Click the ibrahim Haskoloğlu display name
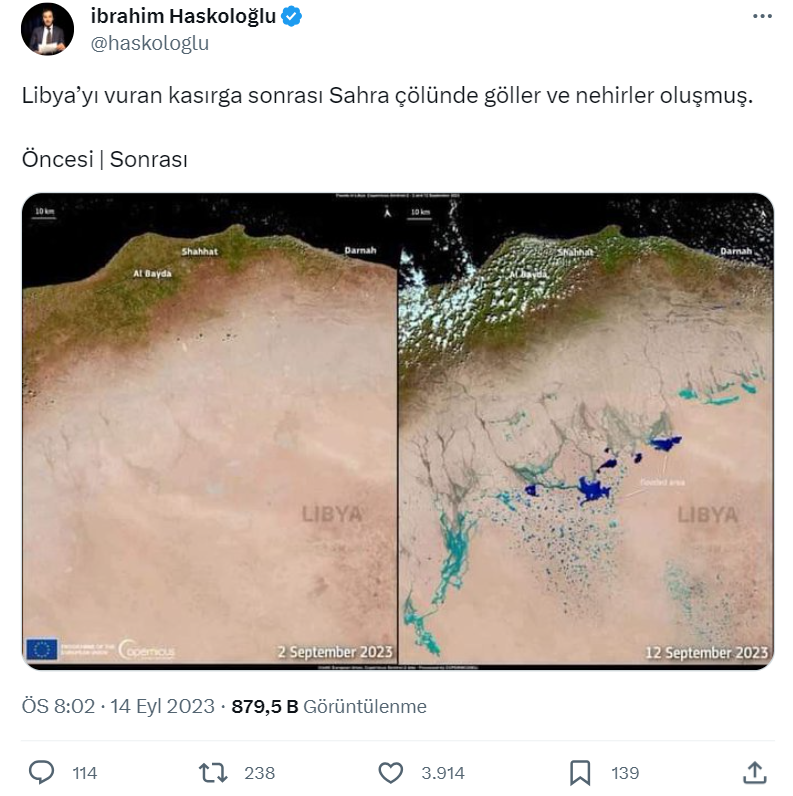Viewport: 793px width, 796px height. [183, 17]
